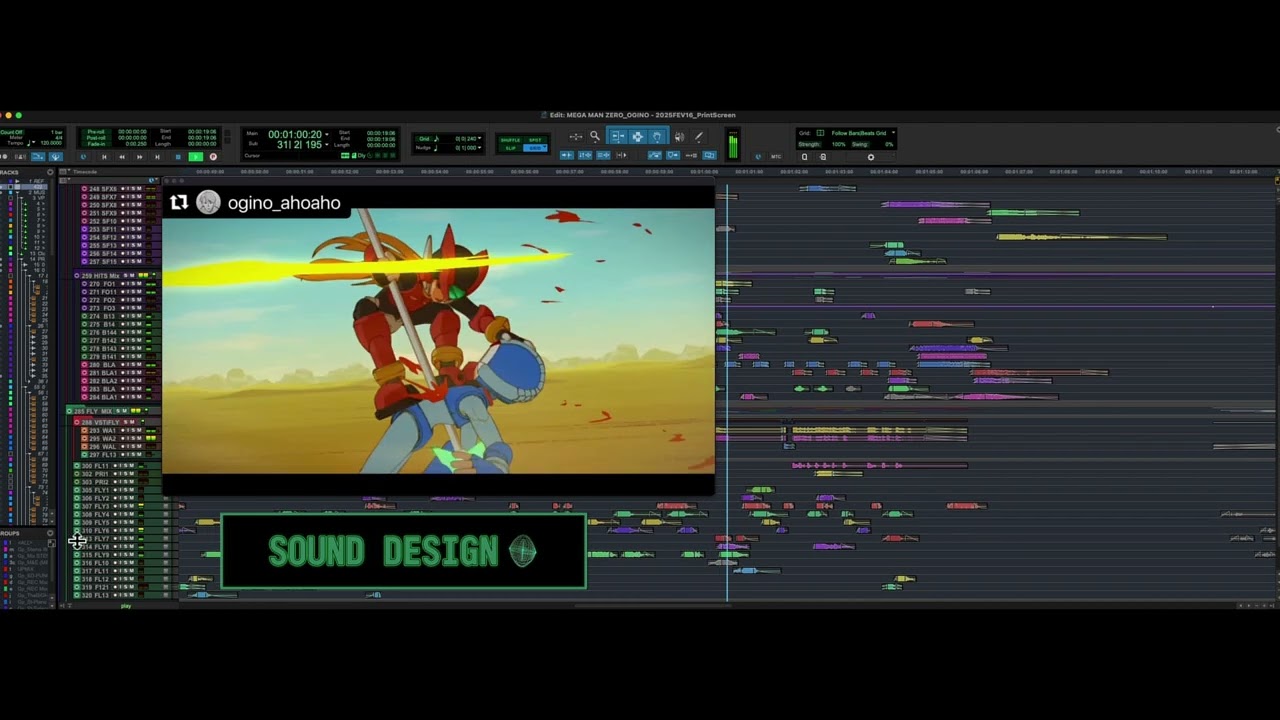1280x720 pixels.
Task: Toggle the blue Grid edit mode button
Action: pyautogui.click(x=535, y=148)
